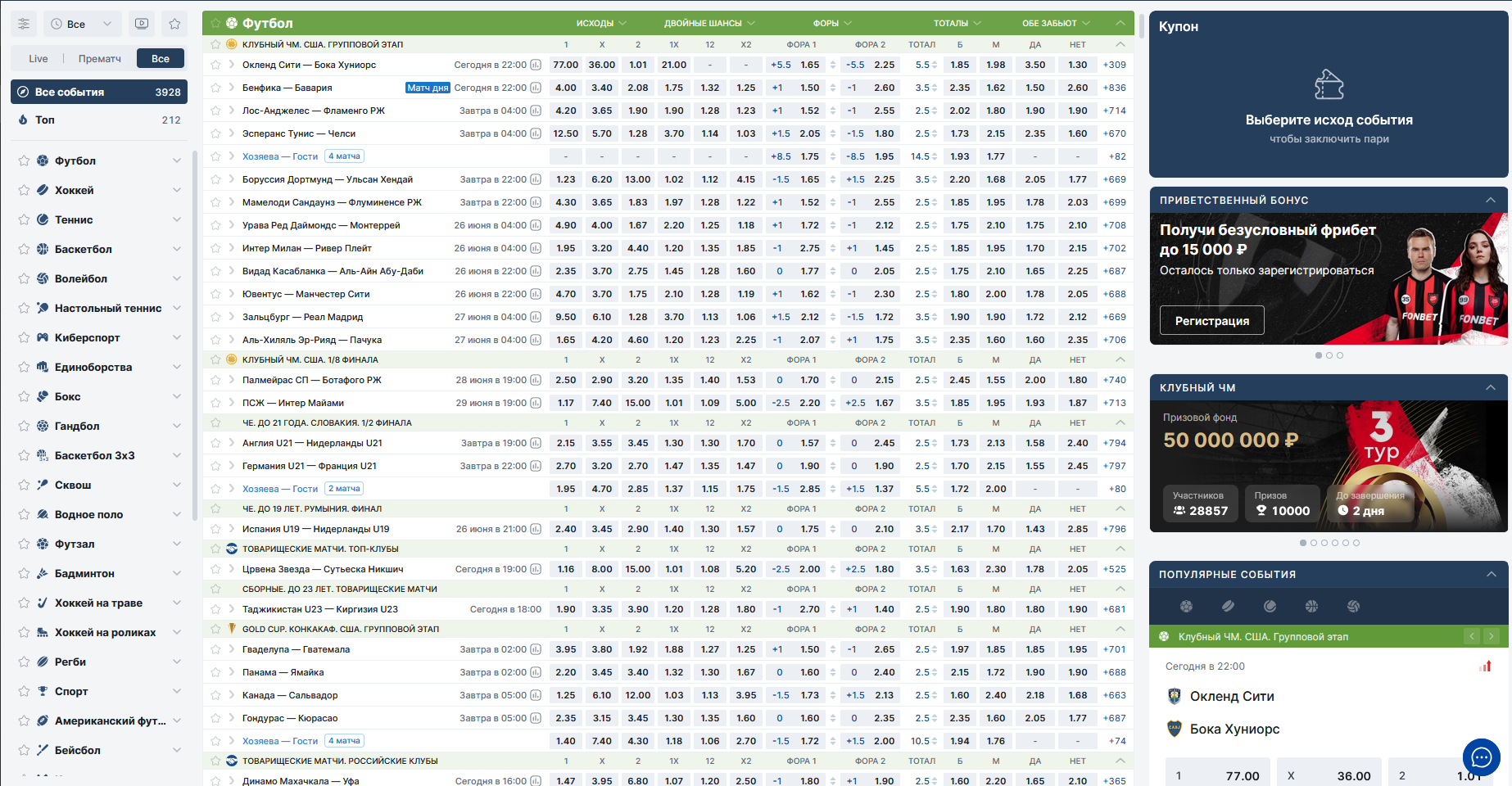Click the Бокс glove icon in sidebar
This screenshot has height=786, width=1512.
[x=43, y=396]
